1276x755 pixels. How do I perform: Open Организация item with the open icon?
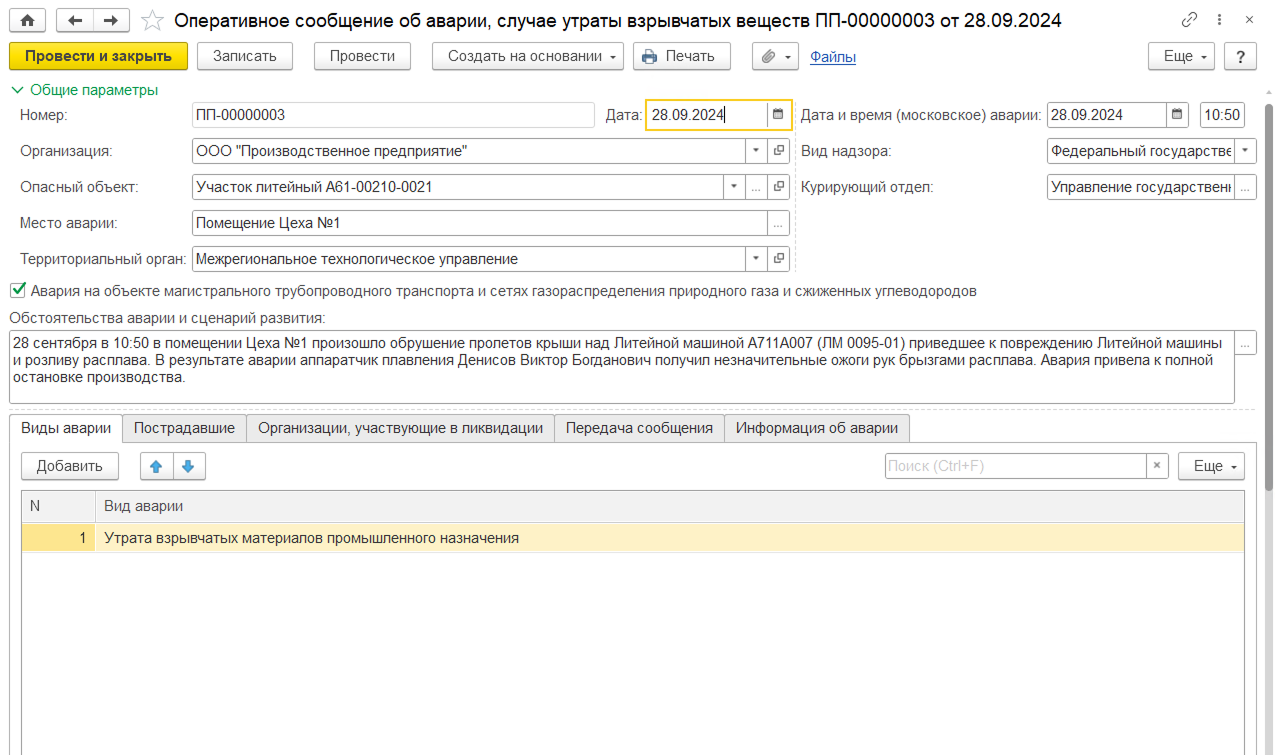coord(779,151)
